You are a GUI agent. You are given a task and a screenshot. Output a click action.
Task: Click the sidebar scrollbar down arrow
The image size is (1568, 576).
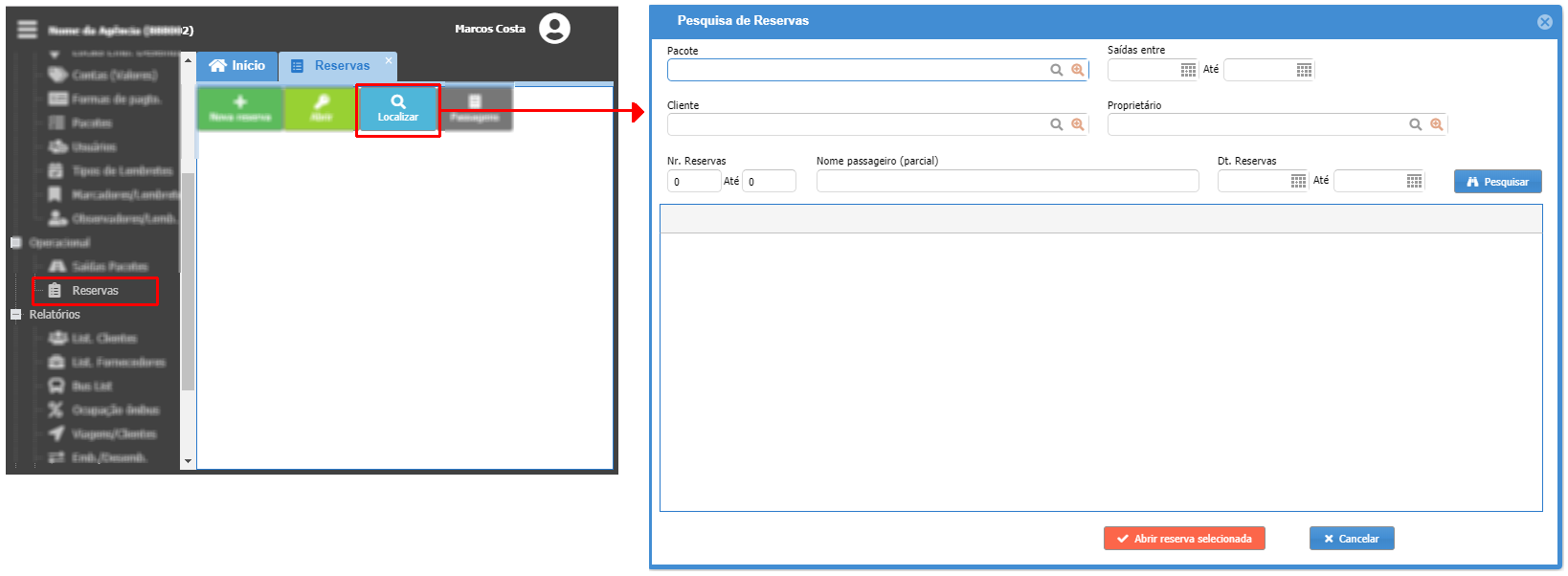tap(188, 461)
